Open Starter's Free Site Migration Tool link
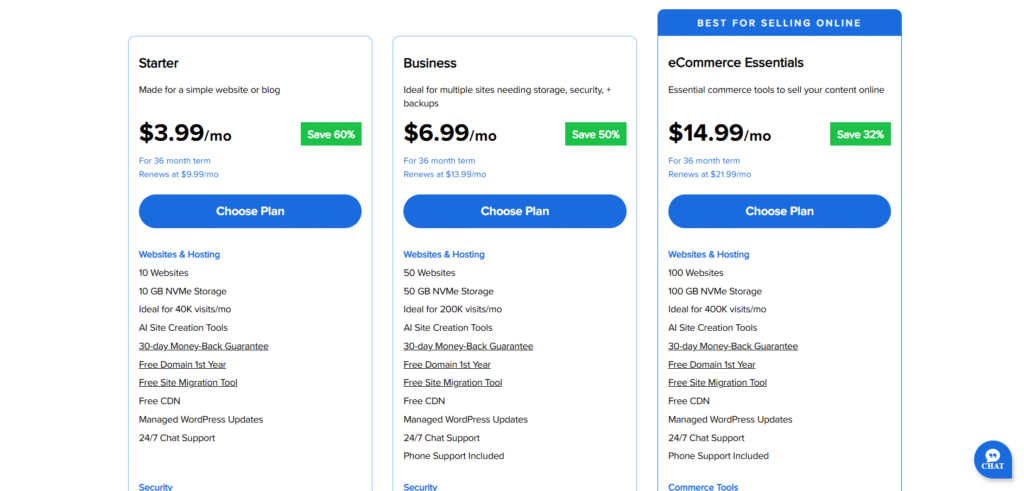 click(x=188, y=382)
